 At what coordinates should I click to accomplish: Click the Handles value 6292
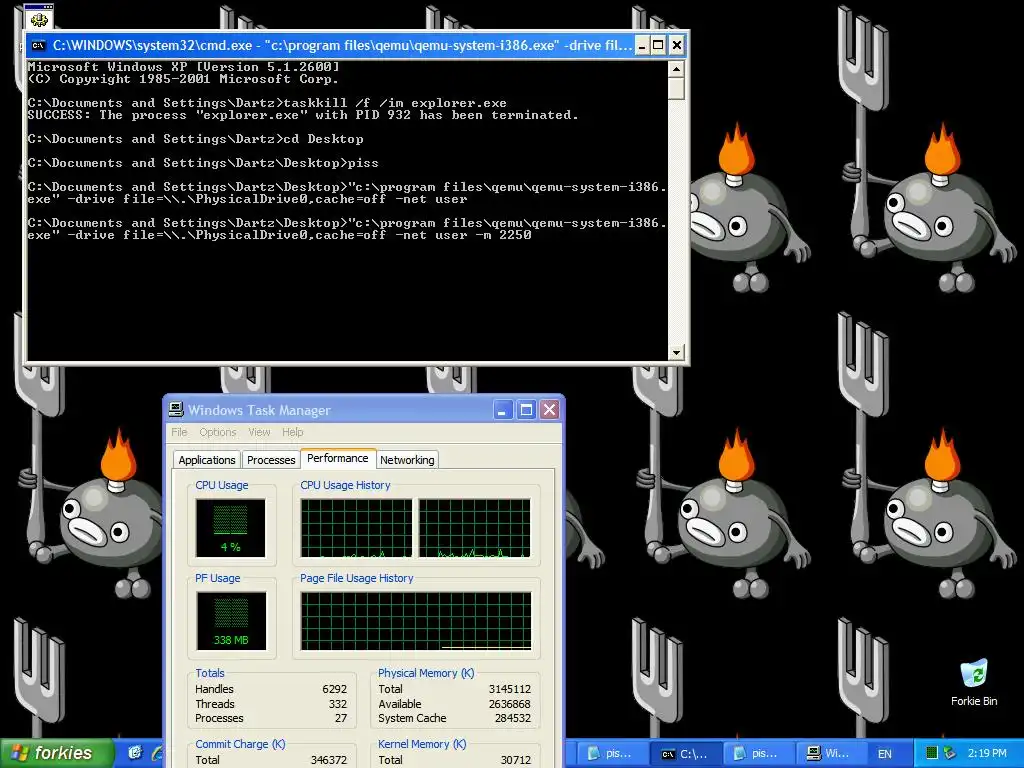334,689
